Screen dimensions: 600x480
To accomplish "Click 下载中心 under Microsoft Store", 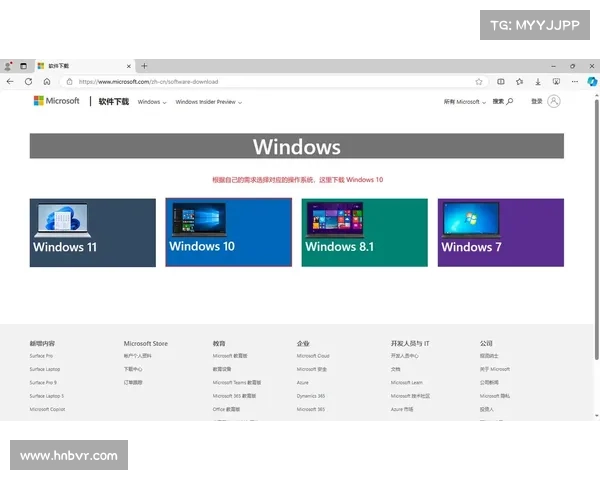I will coord(133,369).
